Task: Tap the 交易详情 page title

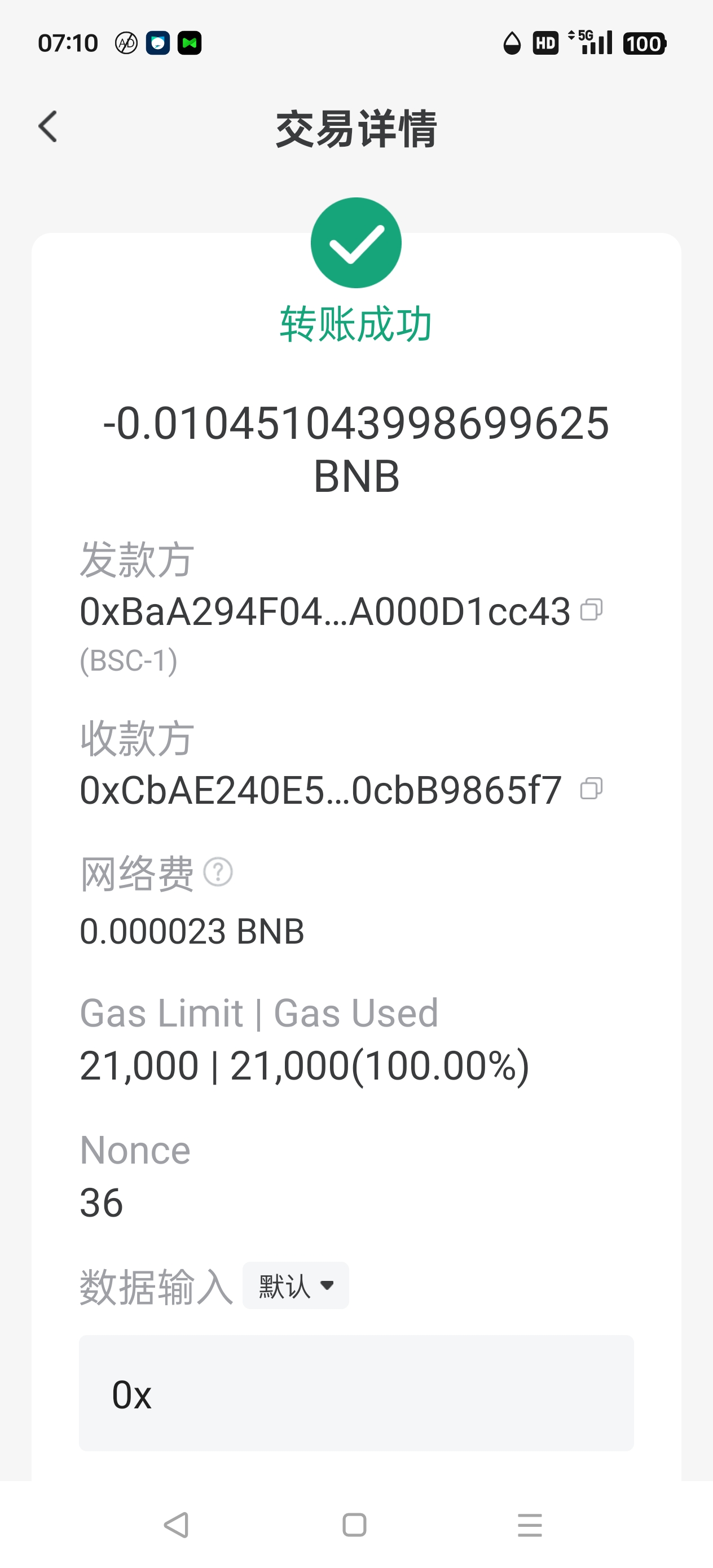Action: click(x=356, y=129)
